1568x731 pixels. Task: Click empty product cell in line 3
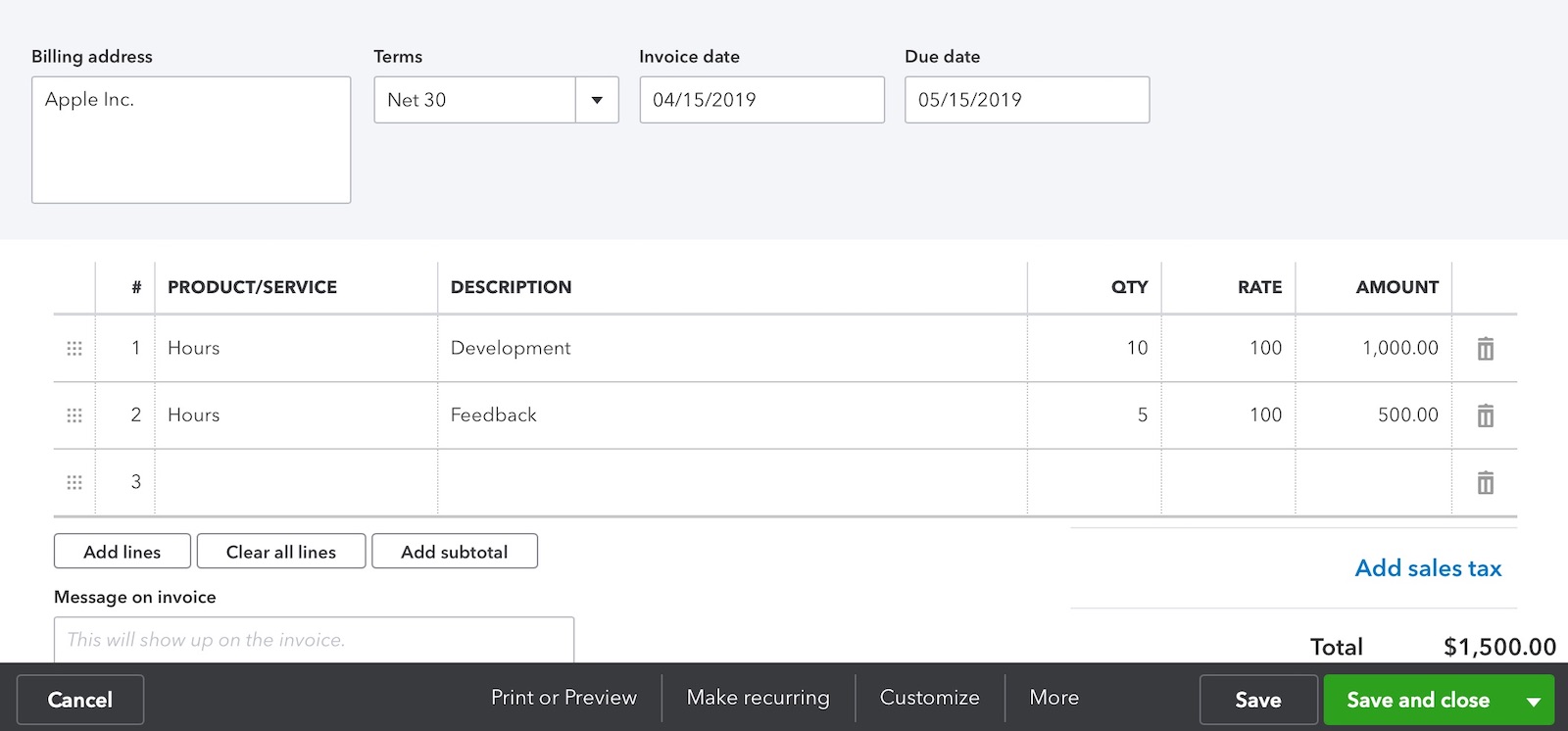pyautogui.click(x=296, y=482)
